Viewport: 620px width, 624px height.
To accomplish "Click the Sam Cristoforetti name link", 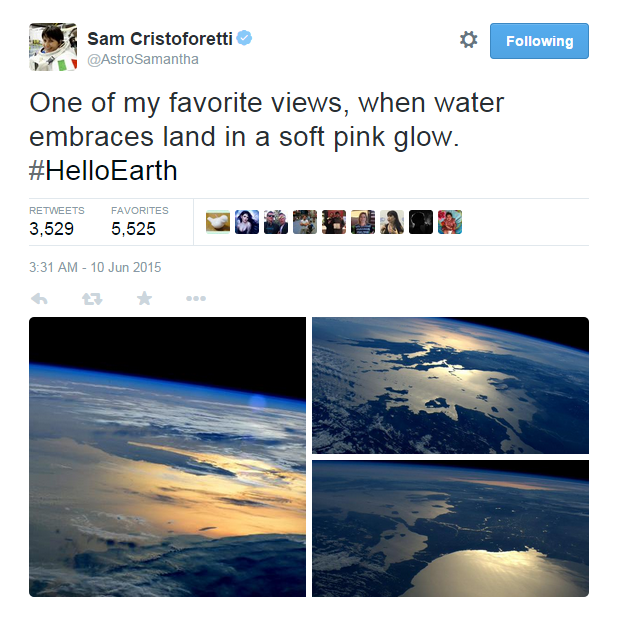I will [158, 38].
